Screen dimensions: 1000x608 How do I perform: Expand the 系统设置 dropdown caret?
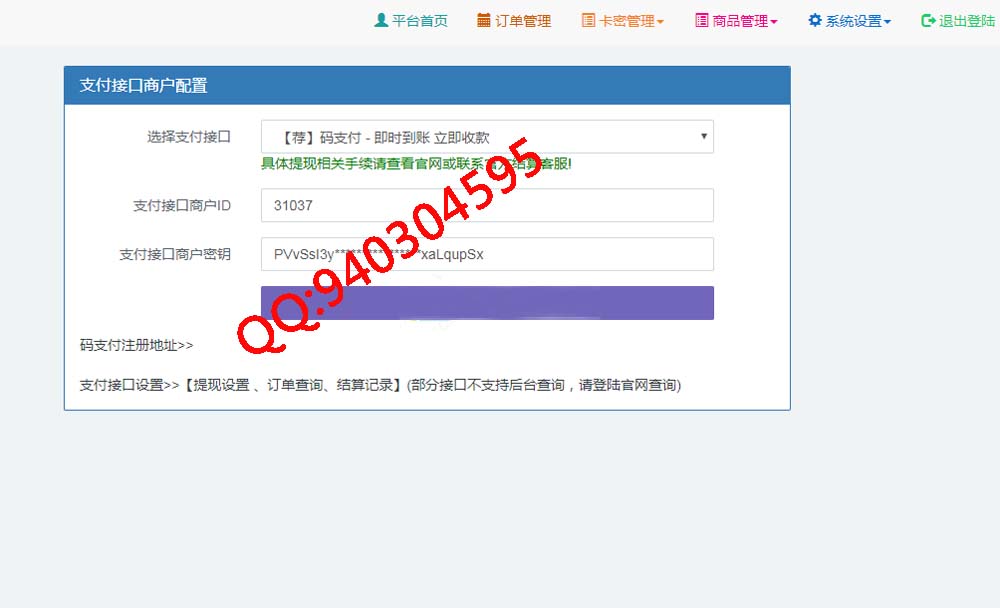[x=887, y=22]
